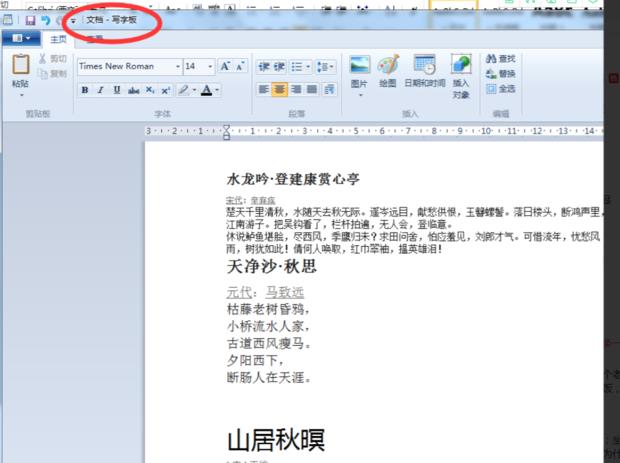Click the Save icon in quick access toolbar
The image size is (620, 463).
[31, 20]
